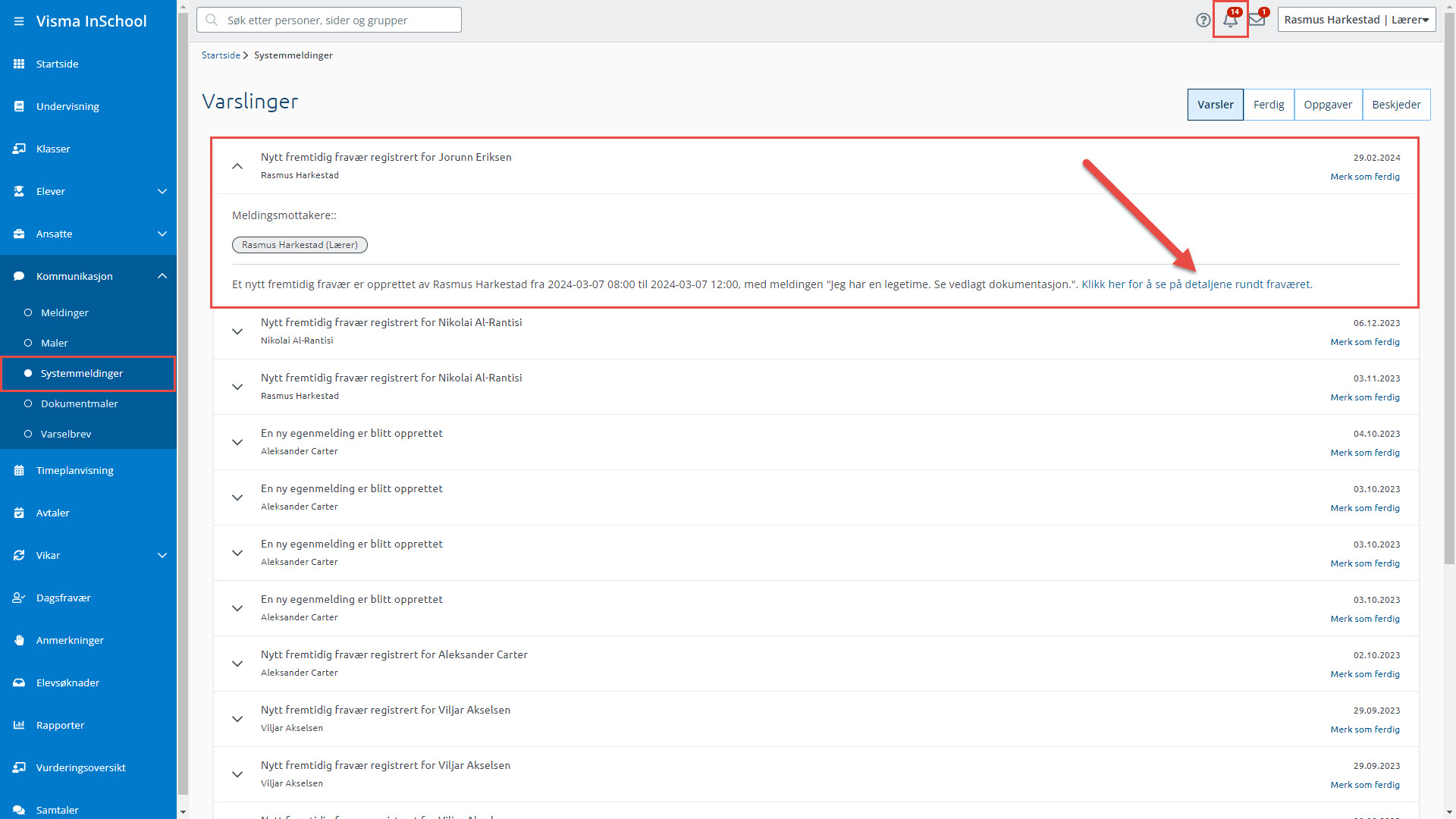The image size is (1456, 819).
Task: Open Varselbrev in the sidebar
Action: pyautogui.click(x=66, y=434)
